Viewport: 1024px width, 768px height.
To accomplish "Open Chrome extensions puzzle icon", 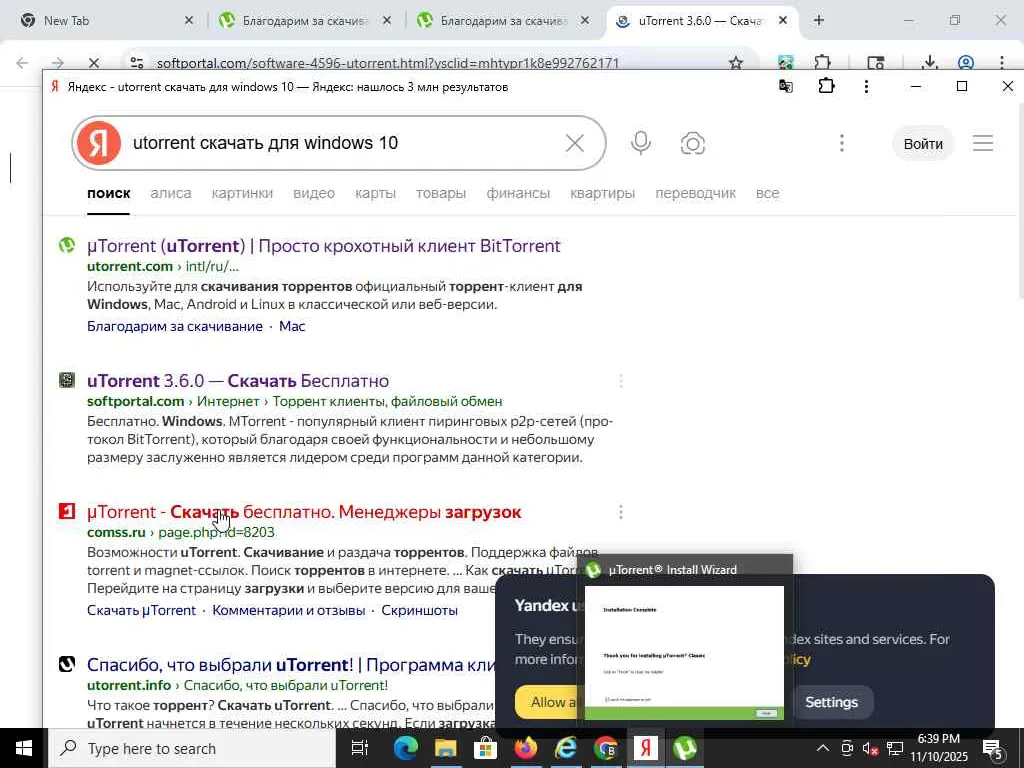I will [822, 63].
